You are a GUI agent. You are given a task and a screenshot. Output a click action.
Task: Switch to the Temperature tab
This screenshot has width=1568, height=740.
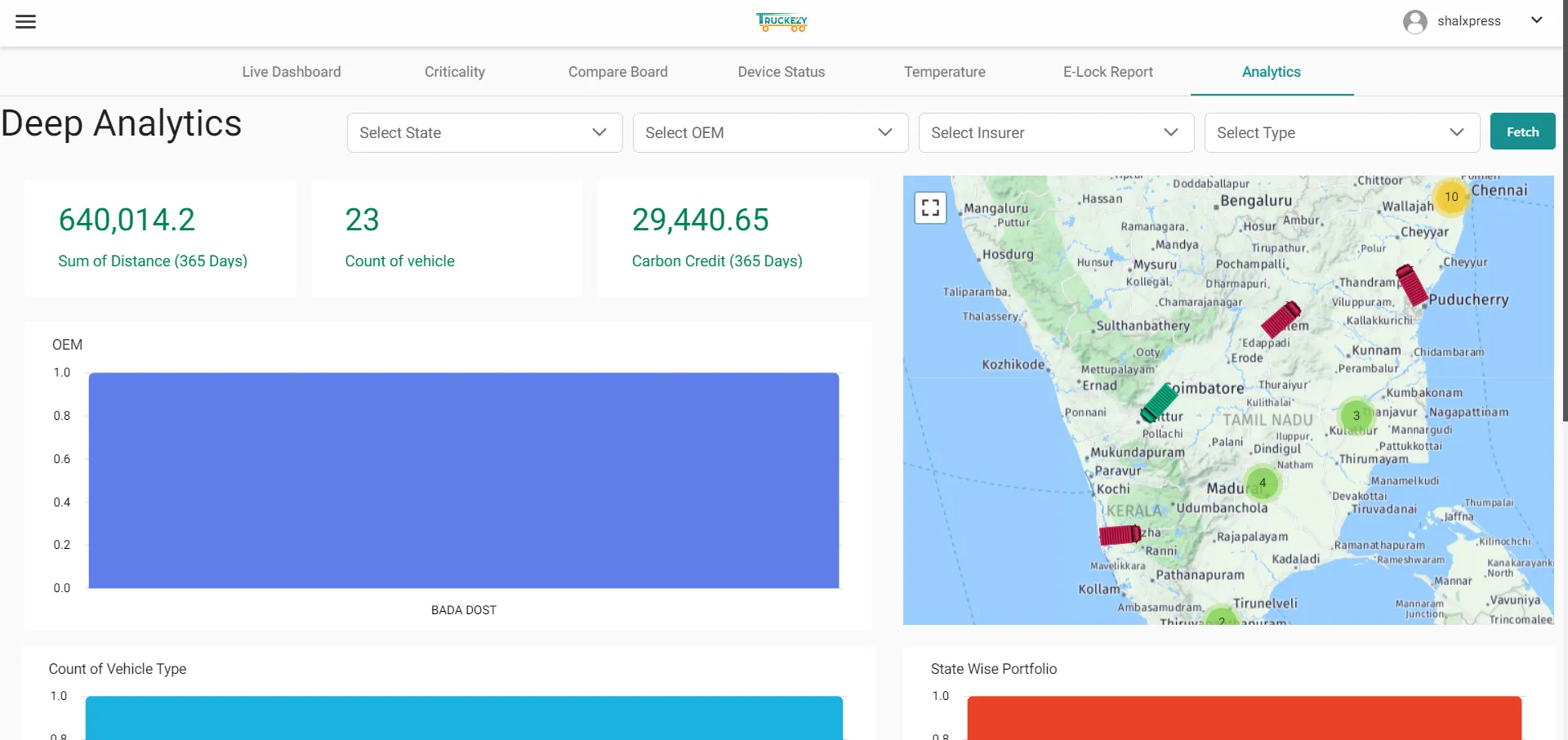[x=945, y=72]
